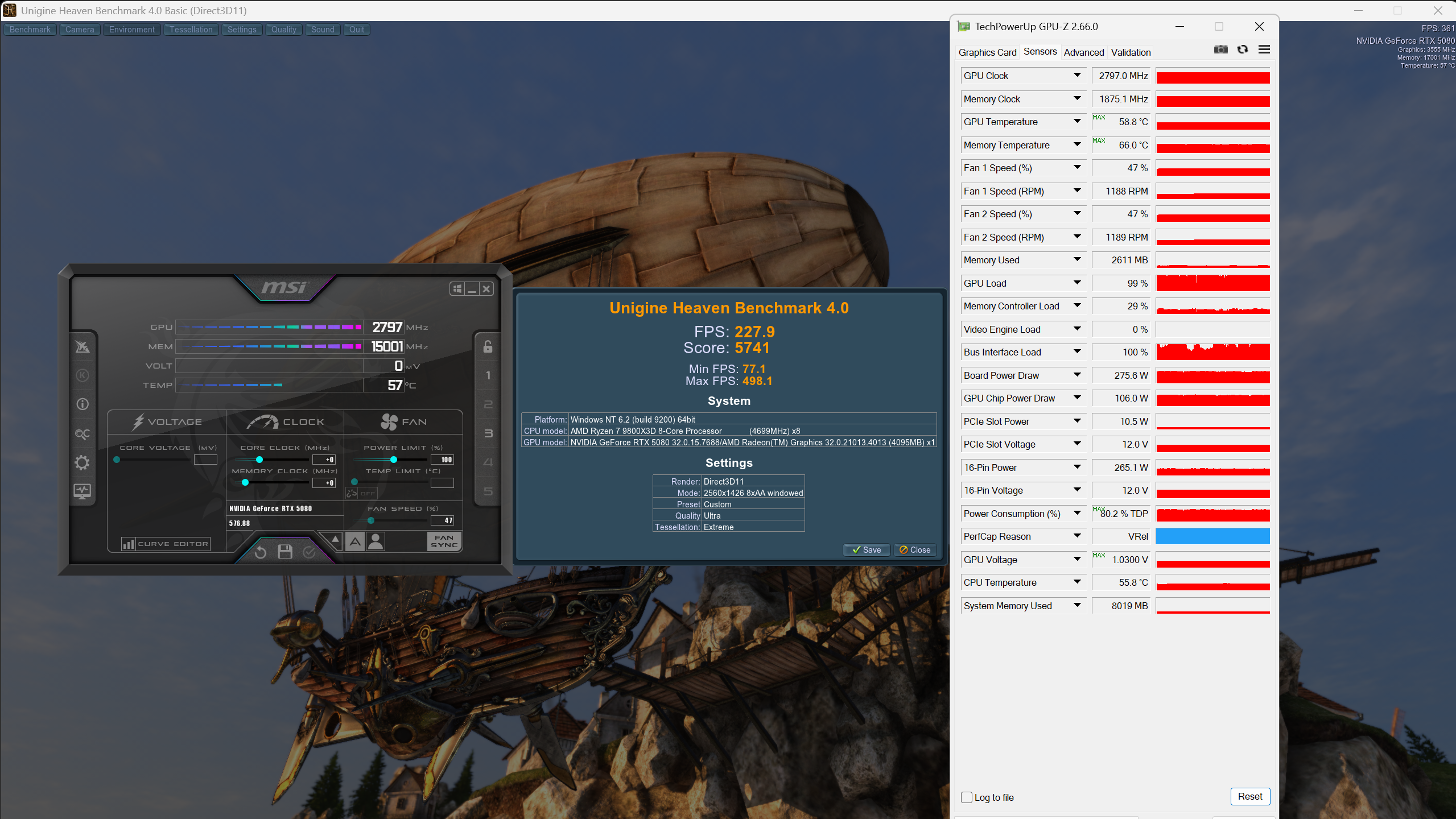Open the Quality menu in Heaven

[x=284, y=30]
